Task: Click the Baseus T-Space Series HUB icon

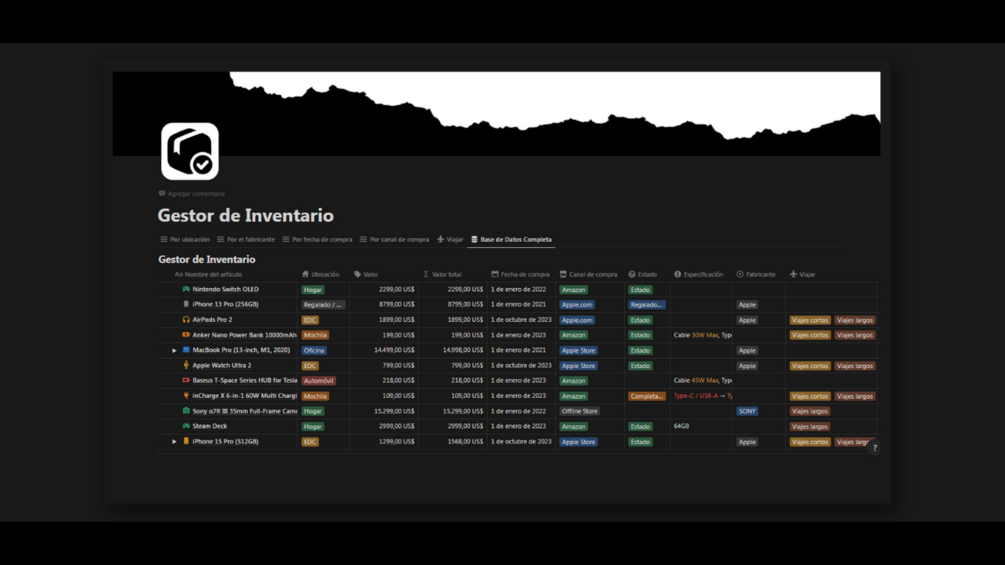Action: pos(186,381)
